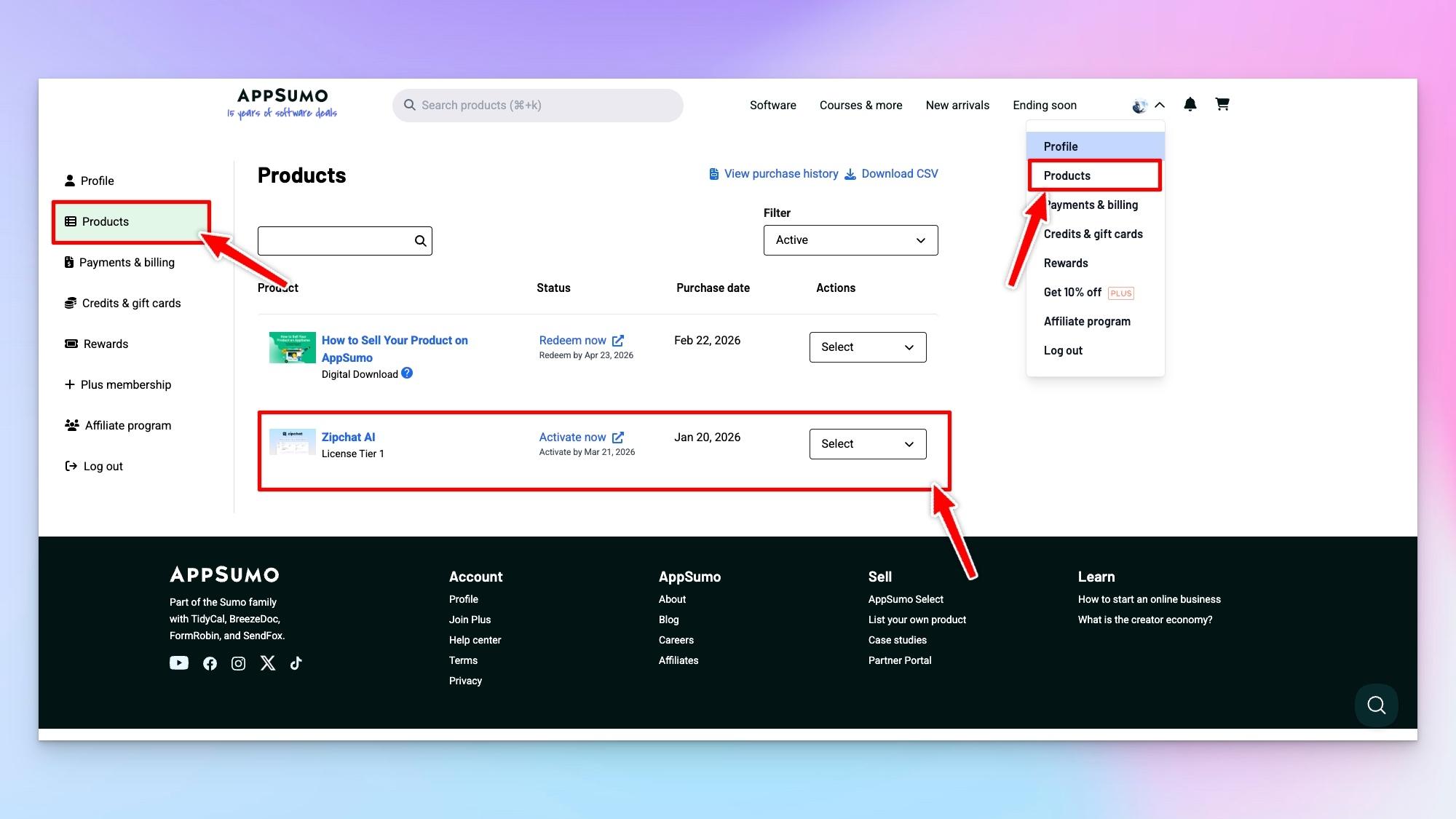Open the notifications bell

point(1190,104)
